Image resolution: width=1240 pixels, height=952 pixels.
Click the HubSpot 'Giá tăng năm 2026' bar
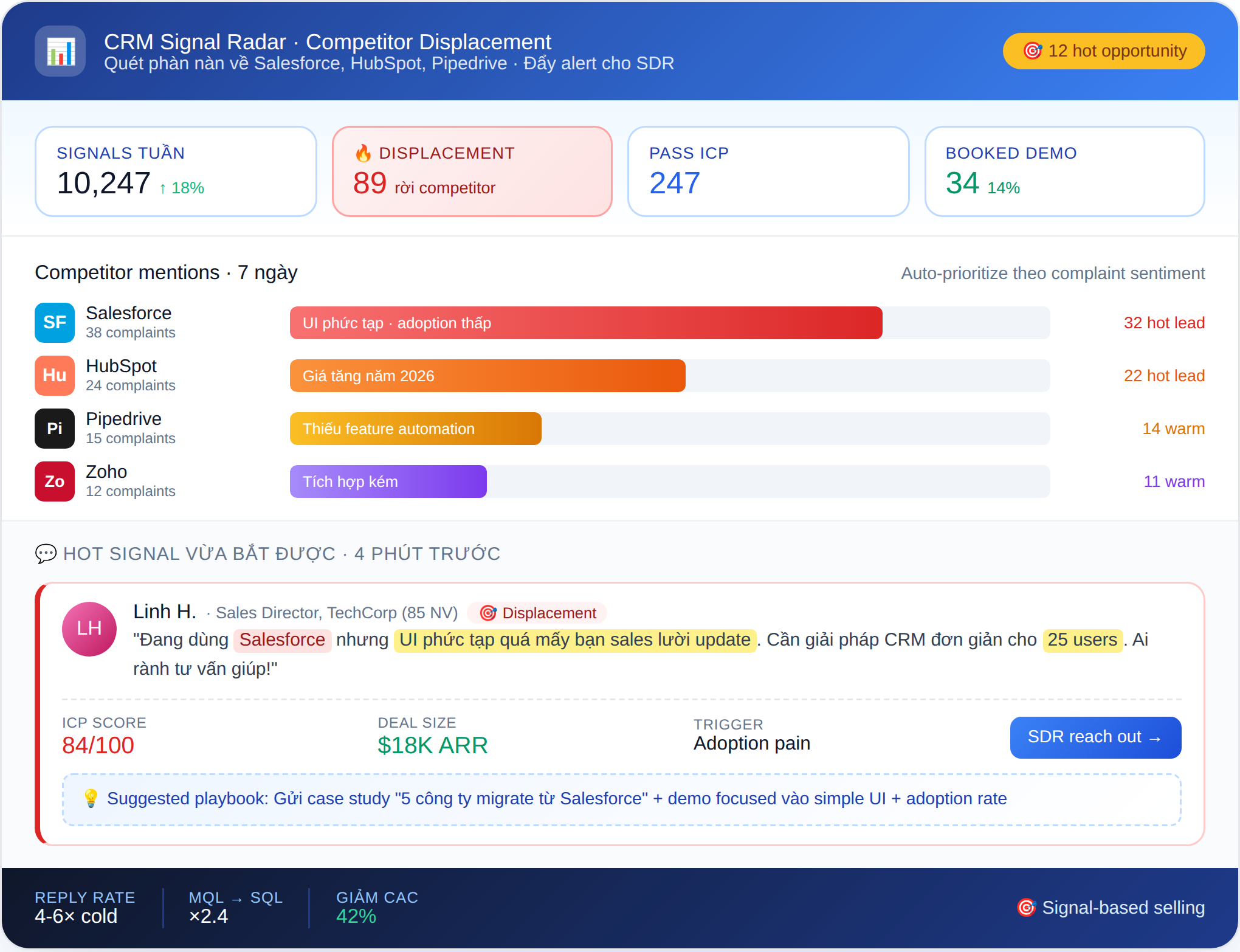(x=487, y=376)
